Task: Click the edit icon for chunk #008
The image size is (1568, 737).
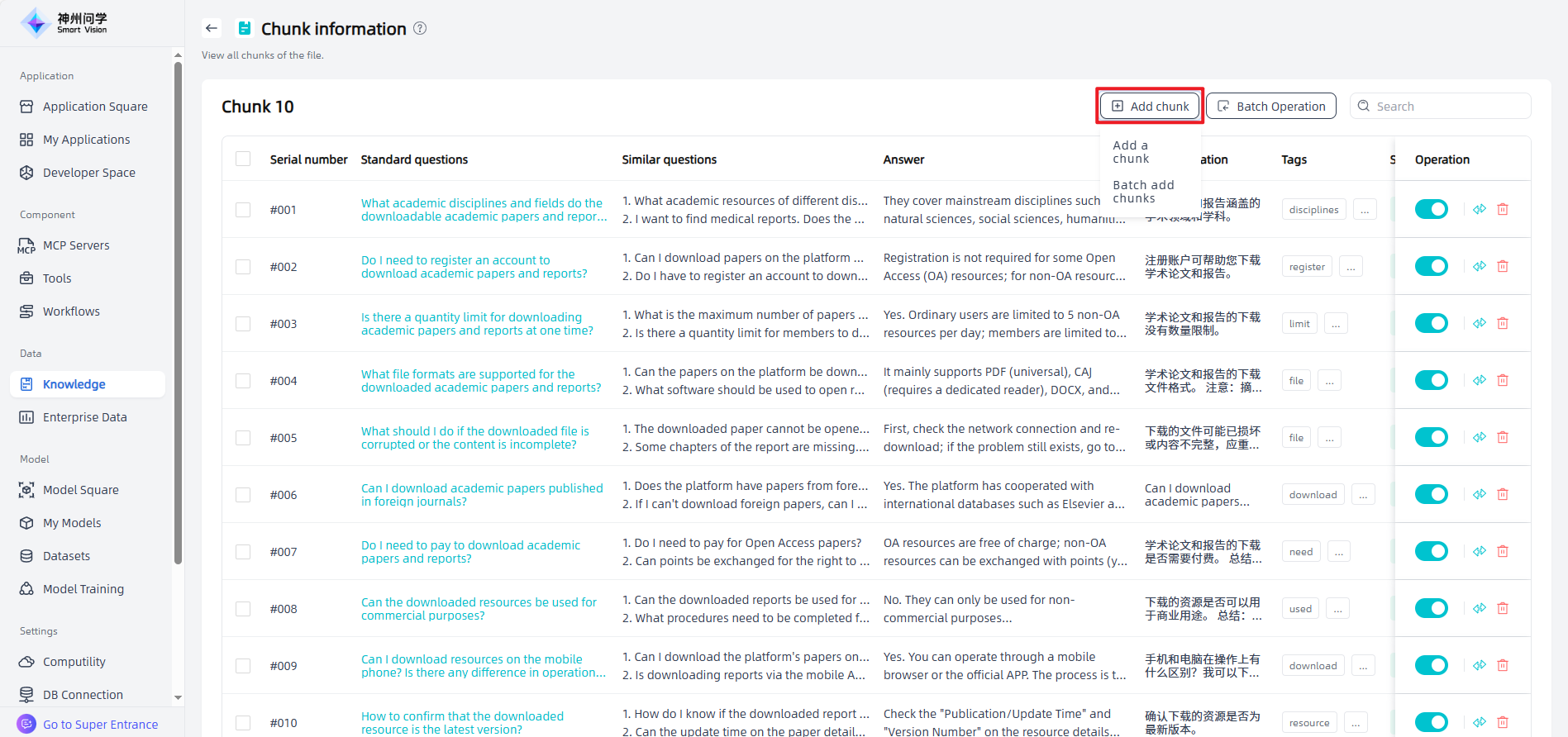Action: click(1480, 608)
